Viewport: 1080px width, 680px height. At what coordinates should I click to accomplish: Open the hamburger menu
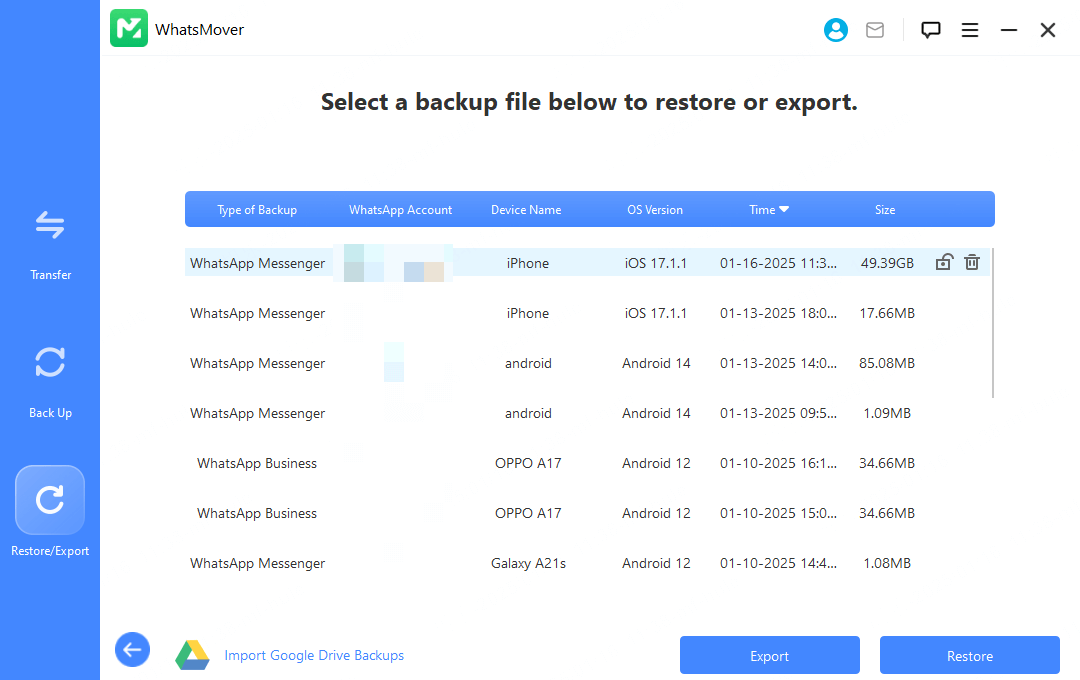(970, 30)
